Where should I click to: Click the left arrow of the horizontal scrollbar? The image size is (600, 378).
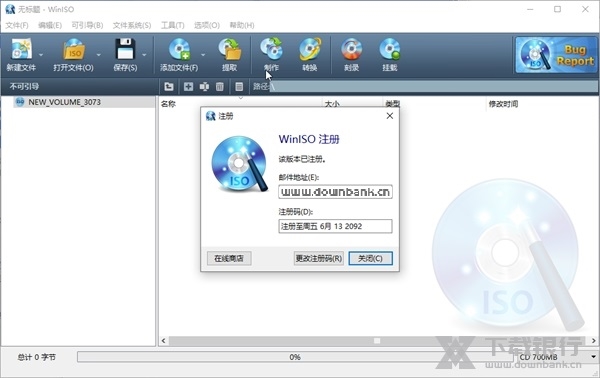tap(164, 341)
